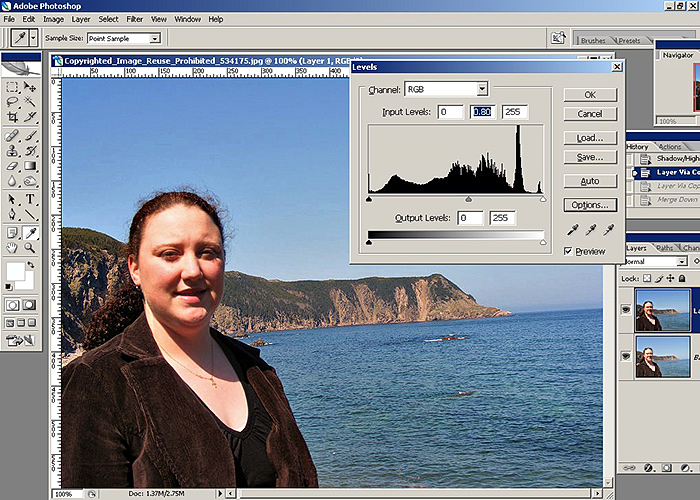This screenshot has width=700, height=500.
Task: Switch to Standard Screen Mode
Action: [10, 323]
